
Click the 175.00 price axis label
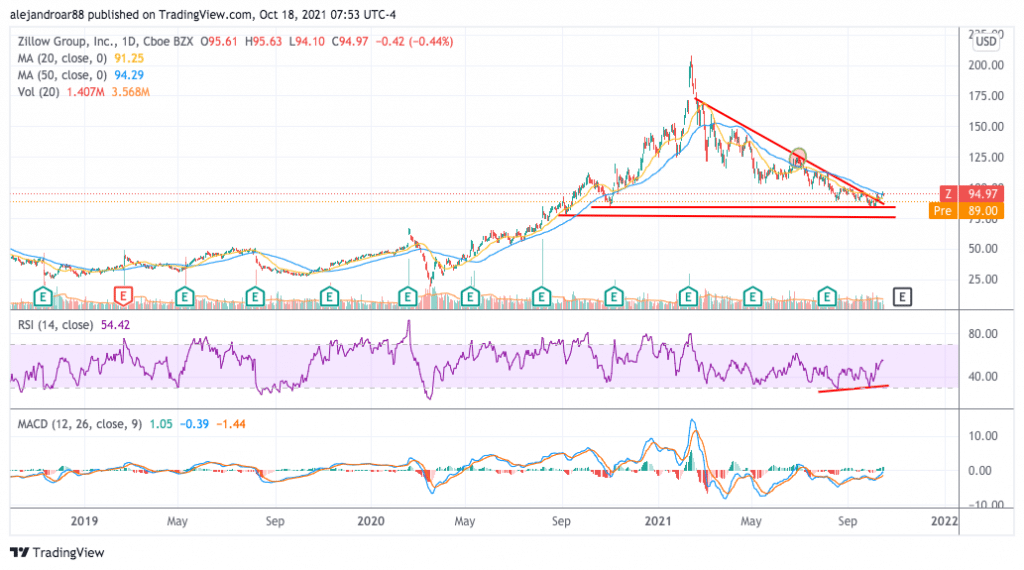coord(986,96)
